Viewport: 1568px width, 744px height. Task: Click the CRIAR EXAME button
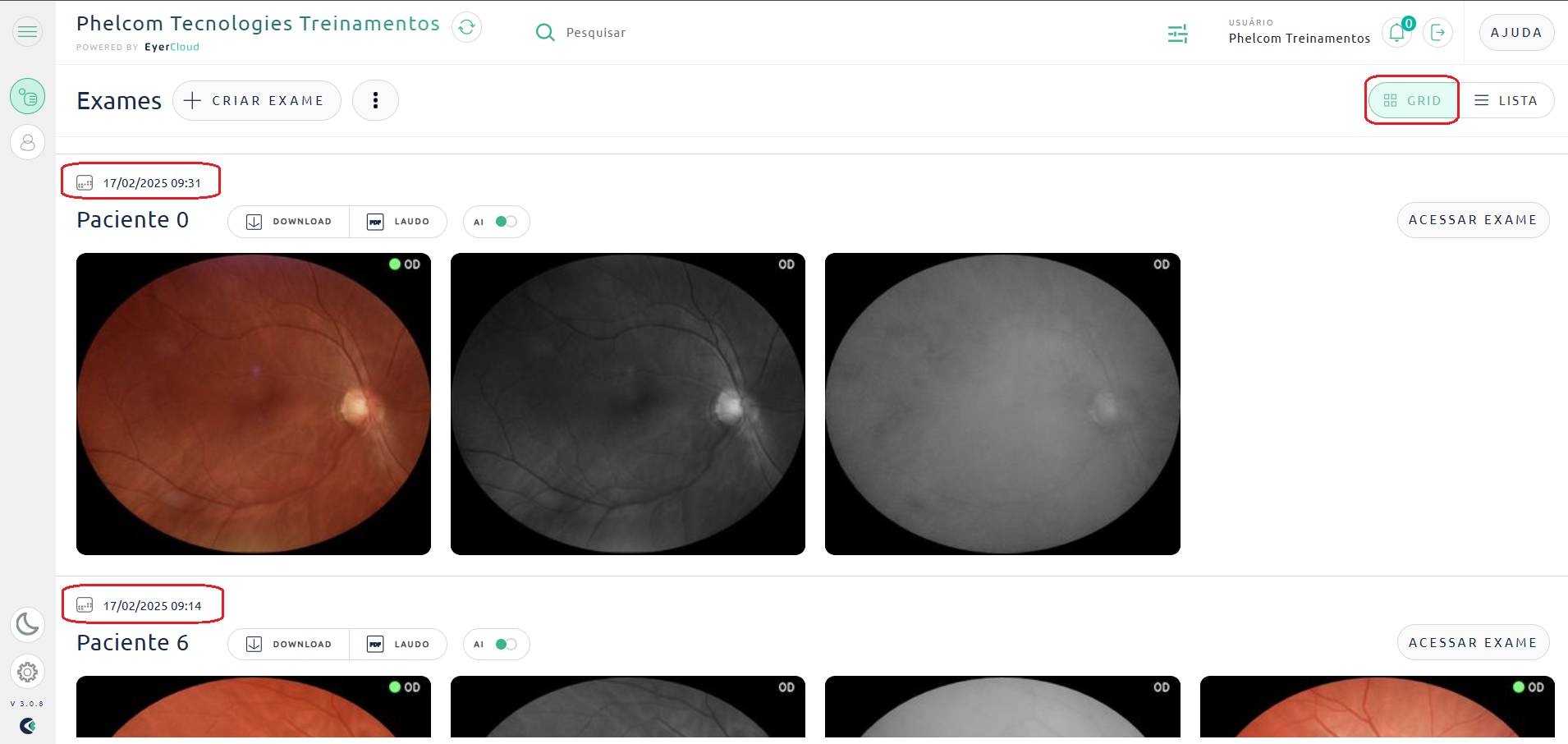[257, 100]
